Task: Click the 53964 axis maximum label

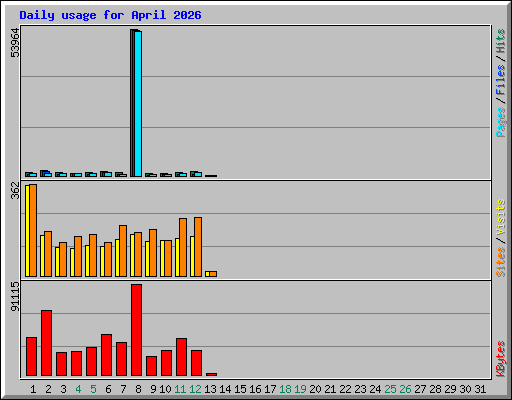Action: pyautogui.click(x=15, y=43)
